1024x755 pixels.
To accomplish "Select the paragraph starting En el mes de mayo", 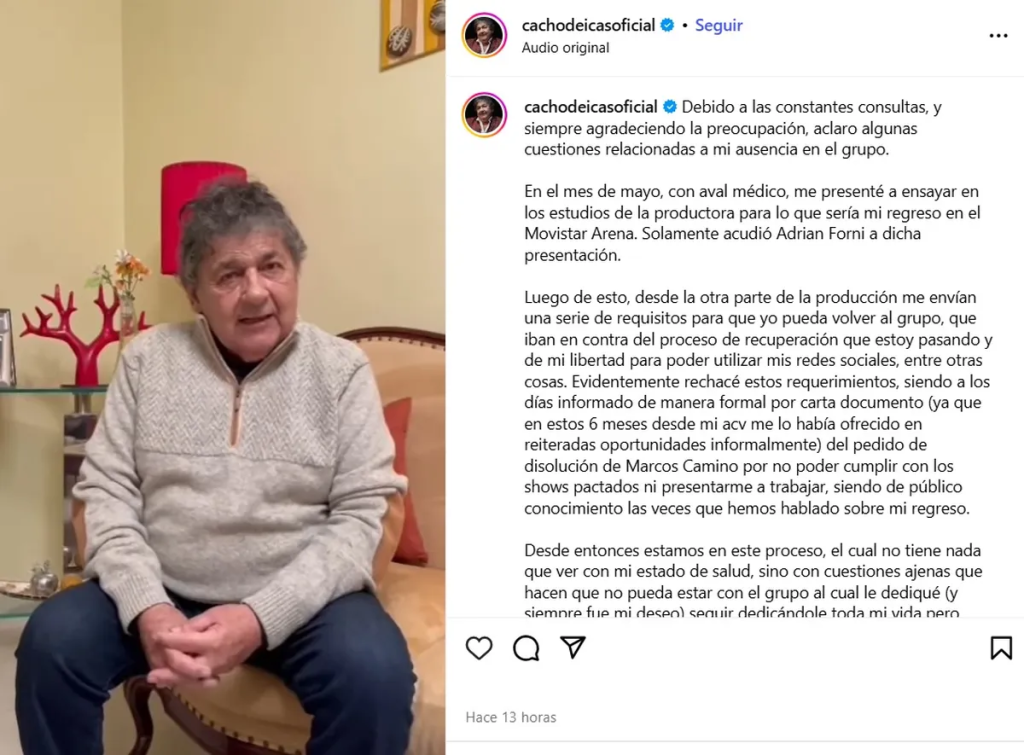I will (752, 223).
